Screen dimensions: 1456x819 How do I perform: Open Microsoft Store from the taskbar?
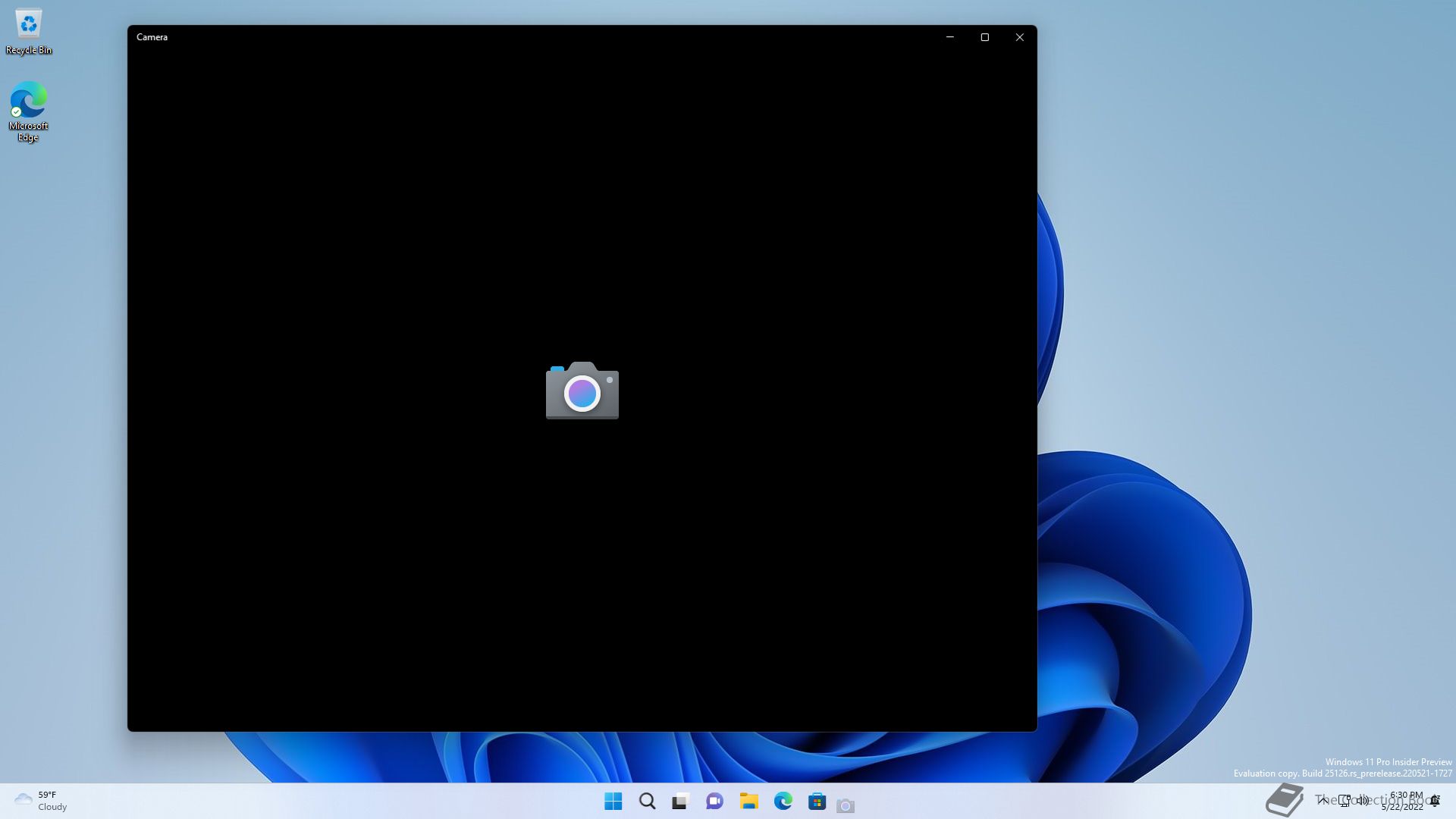click(817, 802)
